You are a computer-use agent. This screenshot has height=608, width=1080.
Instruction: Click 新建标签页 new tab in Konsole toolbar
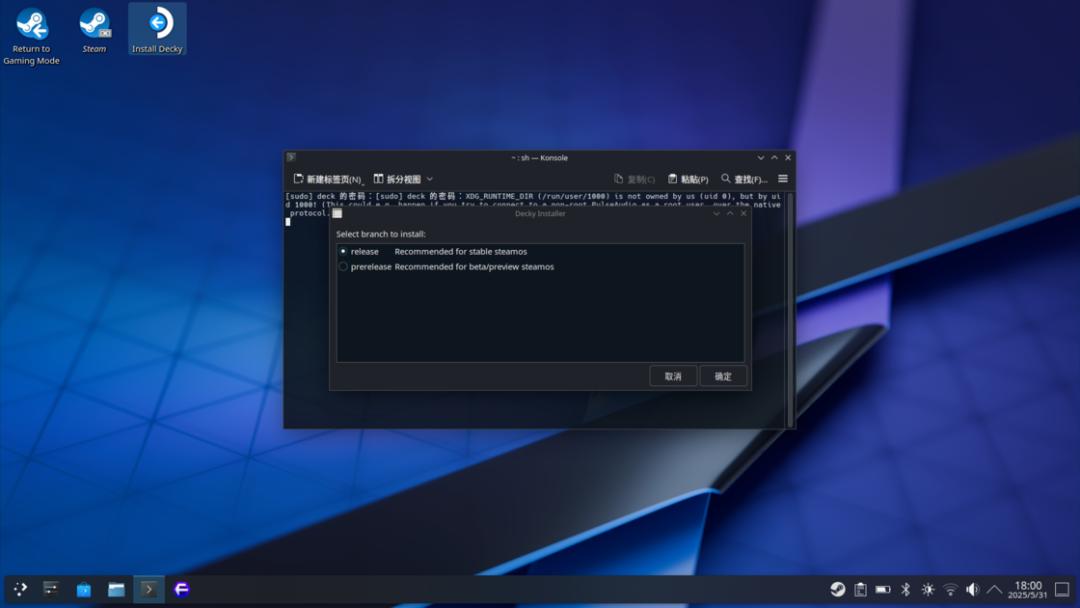(x=328, y=179)
